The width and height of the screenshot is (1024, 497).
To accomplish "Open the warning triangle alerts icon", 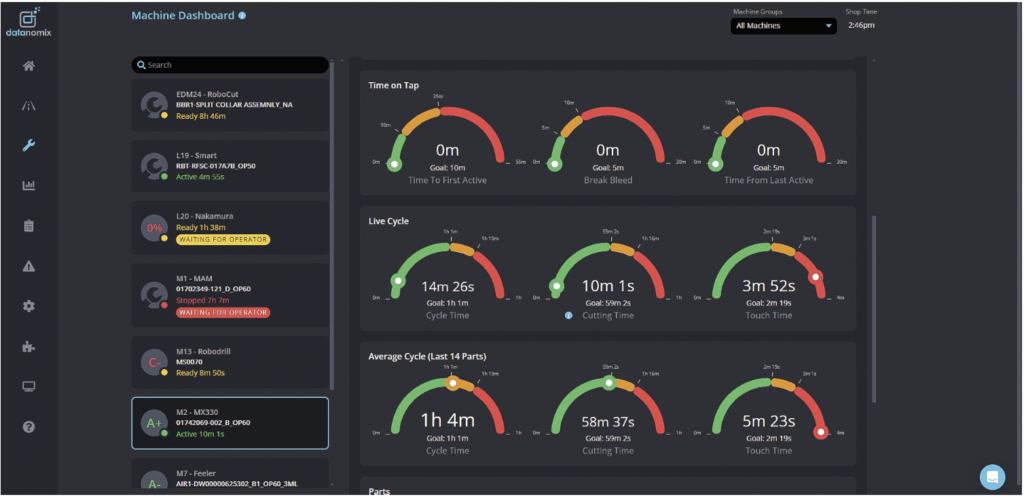I will click(x=29, y=266).
